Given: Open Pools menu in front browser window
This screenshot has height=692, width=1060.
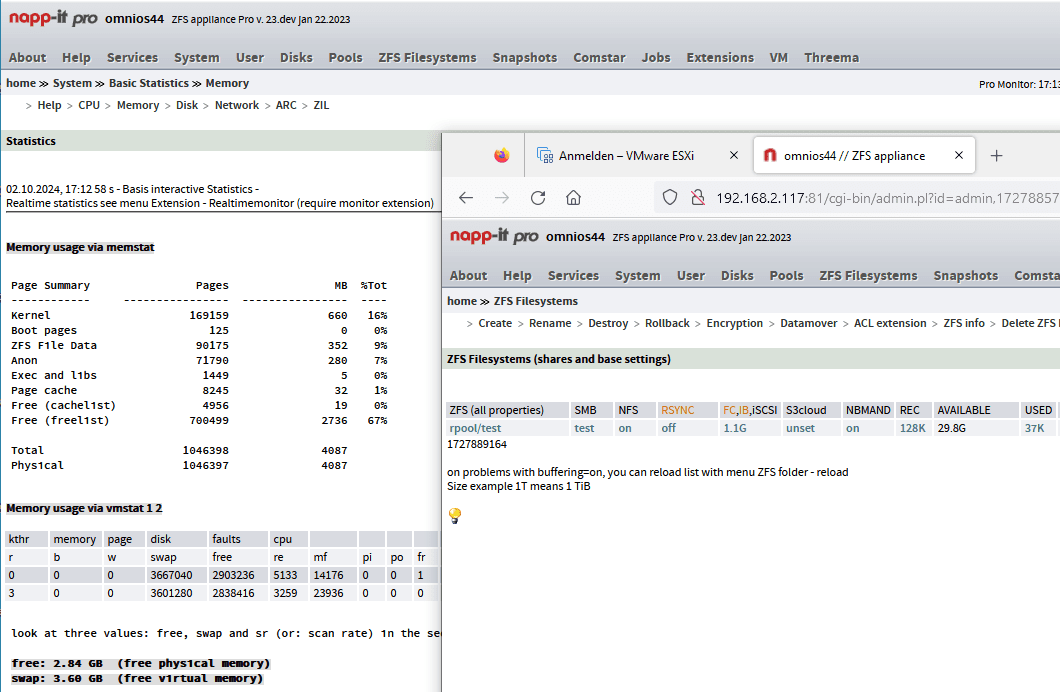Looking at the screenshot, I should coord(786,276).
